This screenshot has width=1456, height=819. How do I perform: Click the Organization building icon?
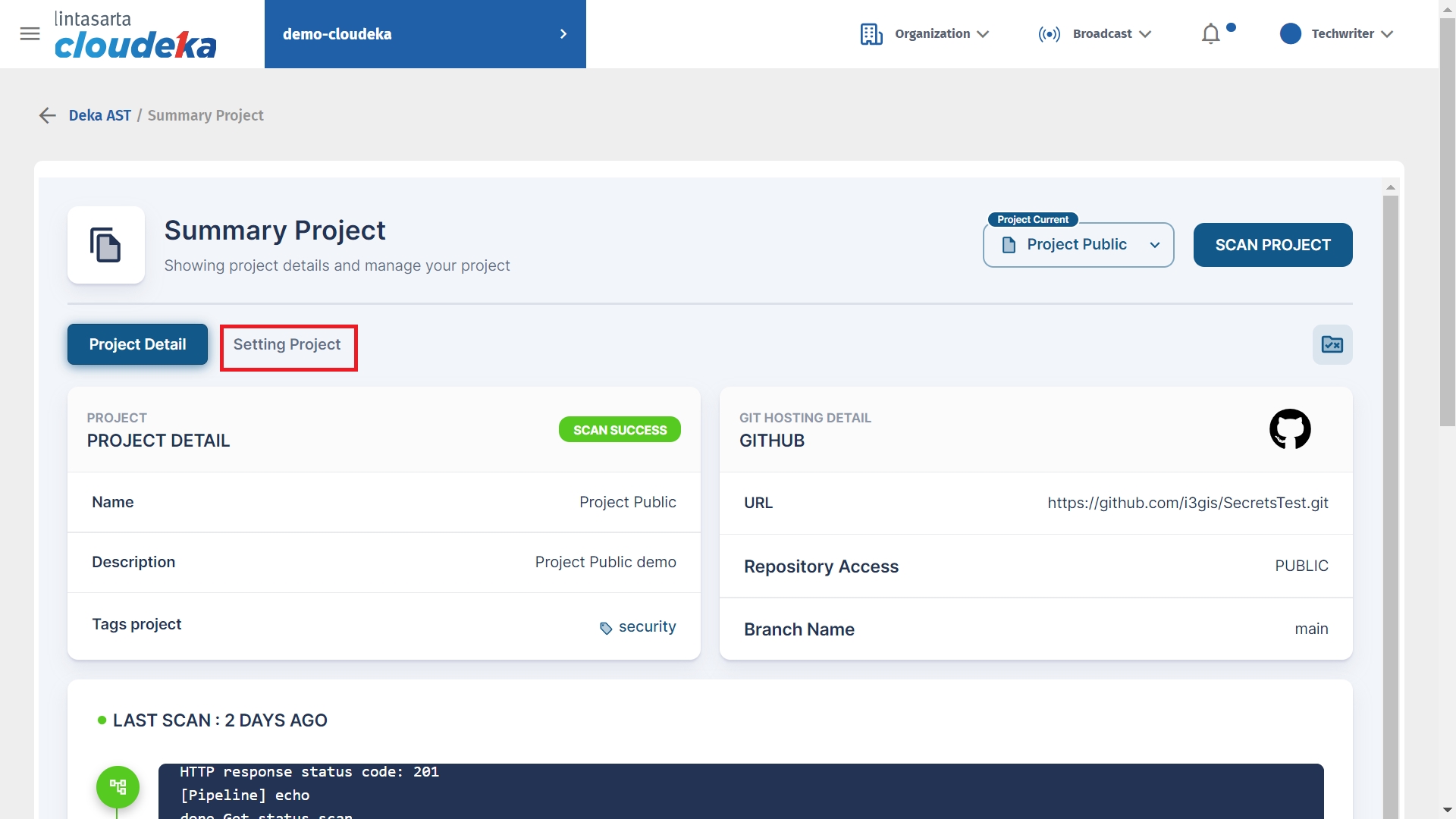click(871, 34)
